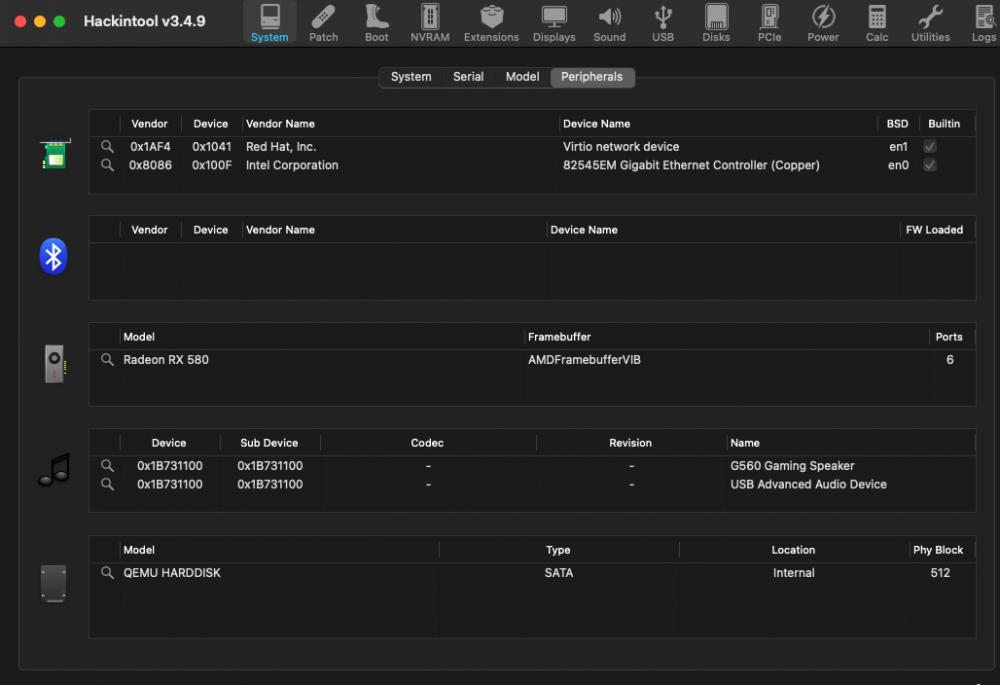
Task: Click the USB Advanced Audio Device name
Action: [808, 484]
